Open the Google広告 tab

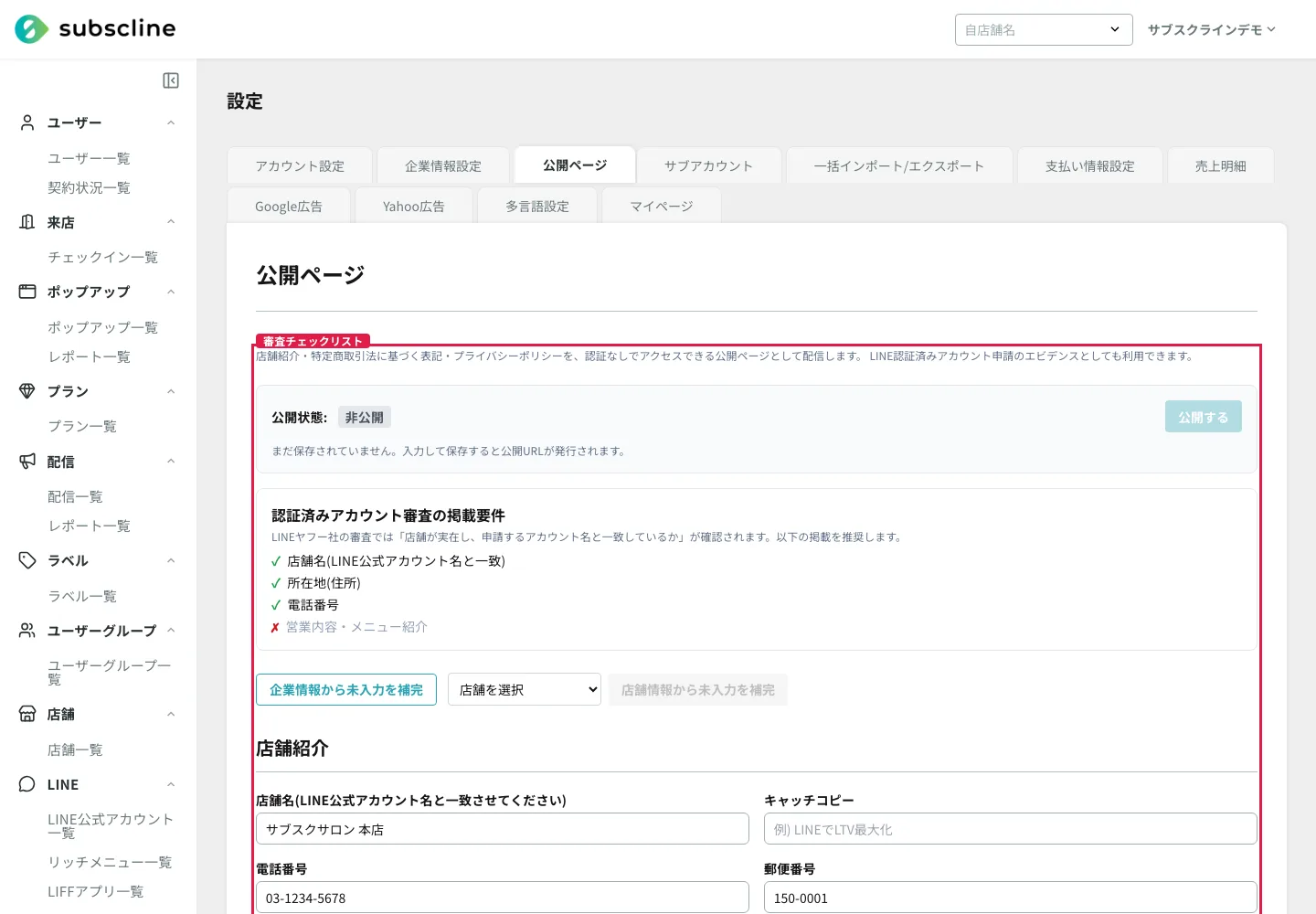(x=289, y=206)
